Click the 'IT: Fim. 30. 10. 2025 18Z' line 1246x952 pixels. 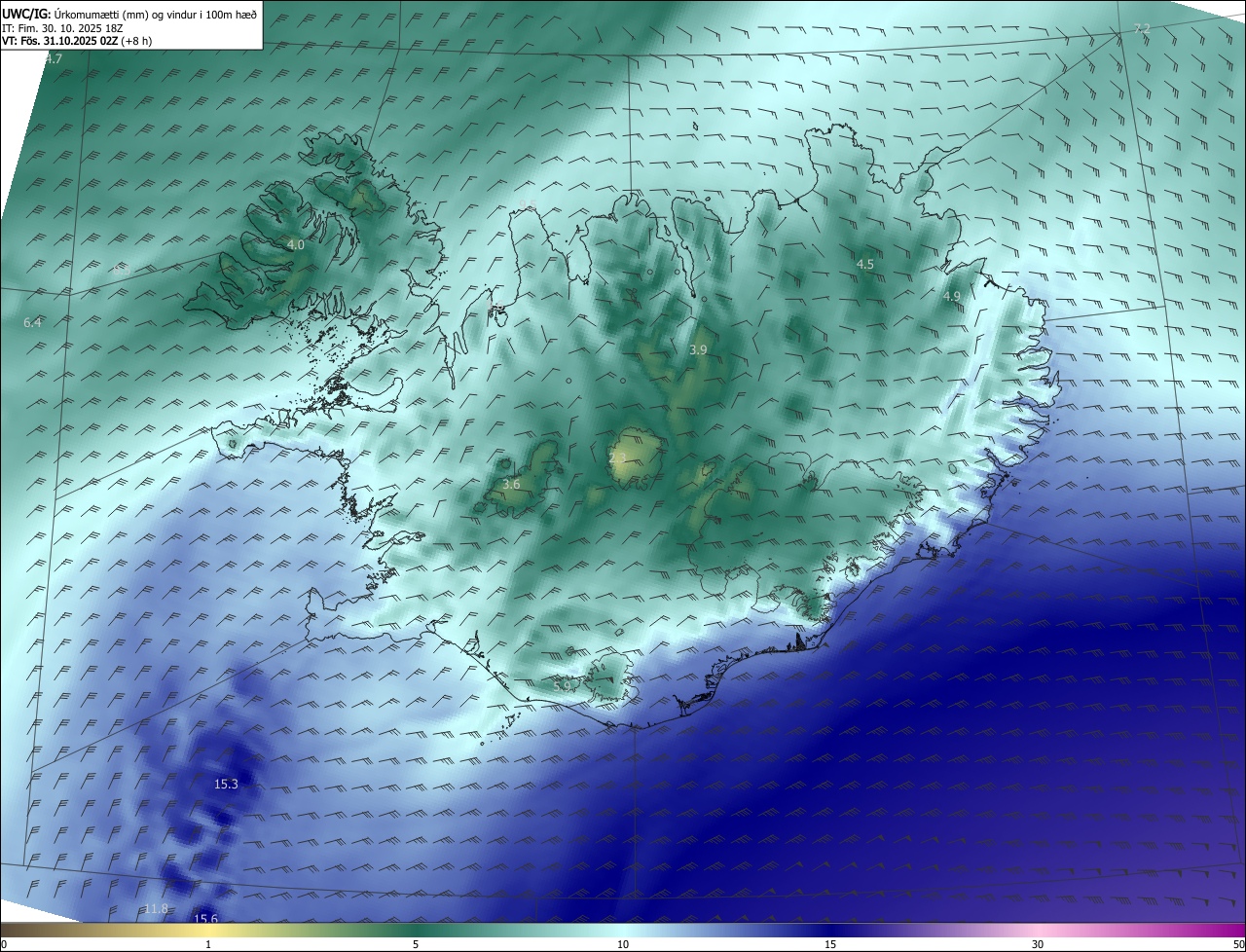62,28
